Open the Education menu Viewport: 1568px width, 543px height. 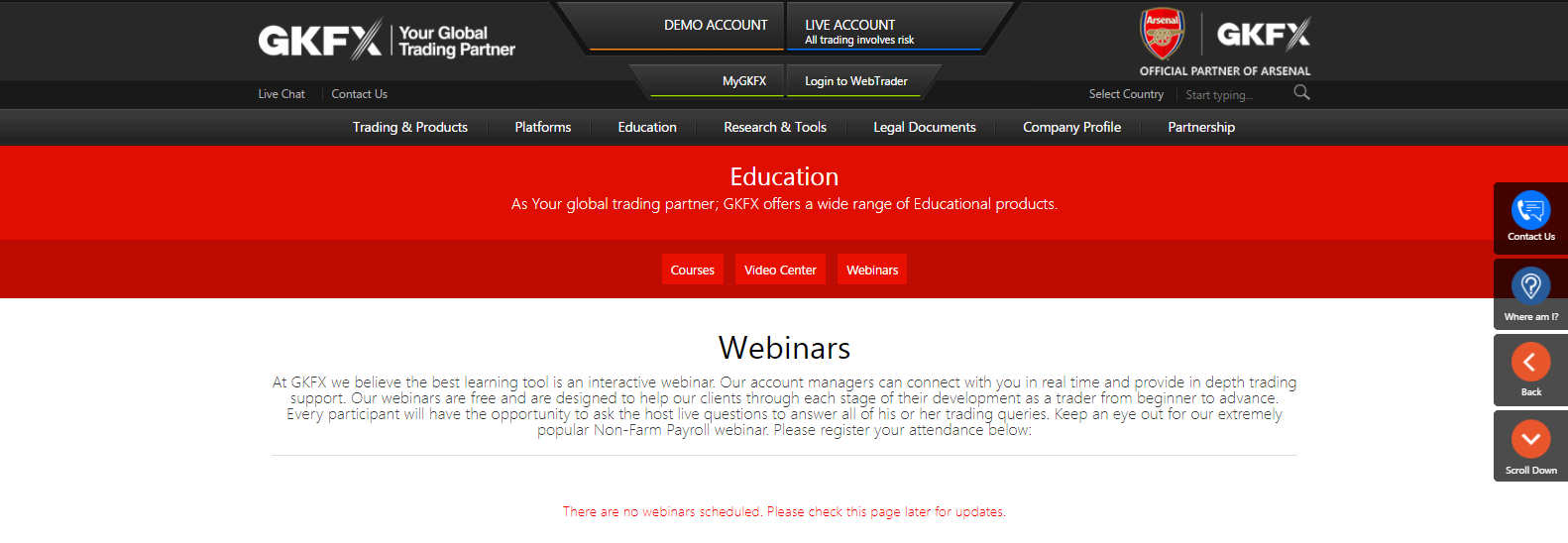[x=647, y=127]
